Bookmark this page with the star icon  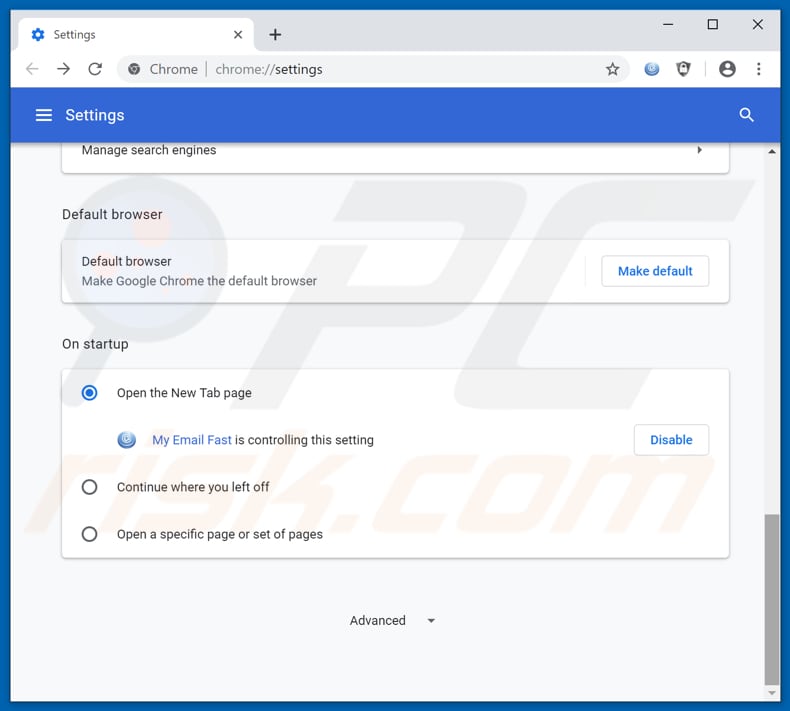[x=612, y=69]
